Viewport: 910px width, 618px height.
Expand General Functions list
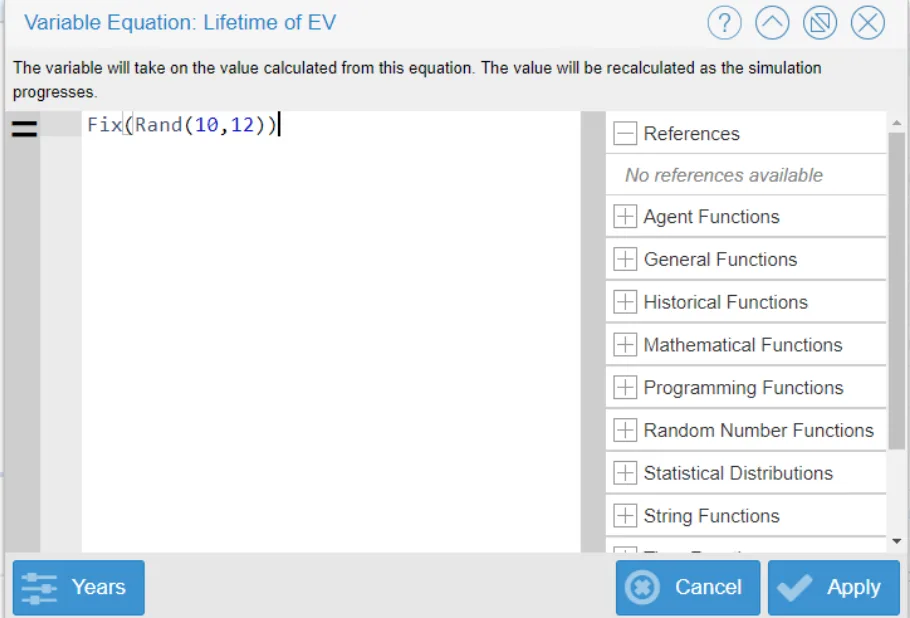click(x=625, y=259)
